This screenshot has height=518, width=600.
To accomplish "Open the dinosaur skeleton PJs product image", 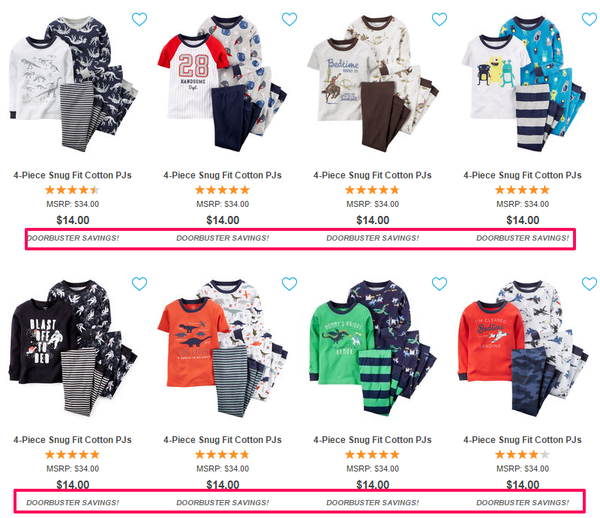I will coord(73,83).
